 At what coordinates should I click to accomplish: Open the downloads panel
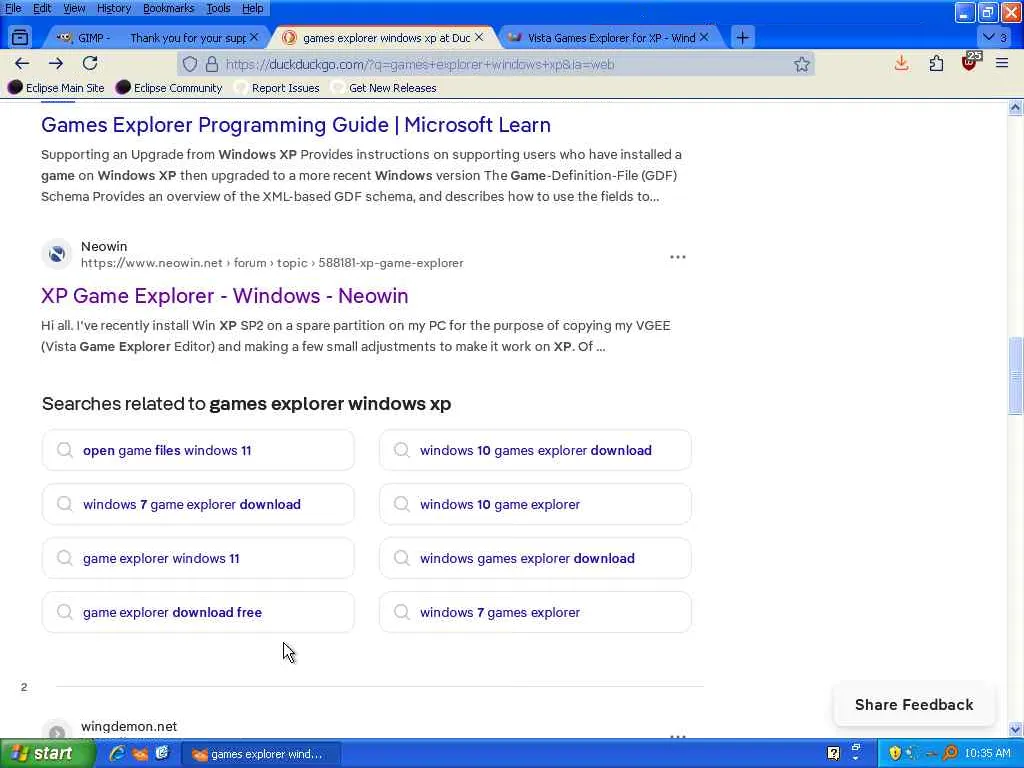pyautogui.click(x=901, y=63)
